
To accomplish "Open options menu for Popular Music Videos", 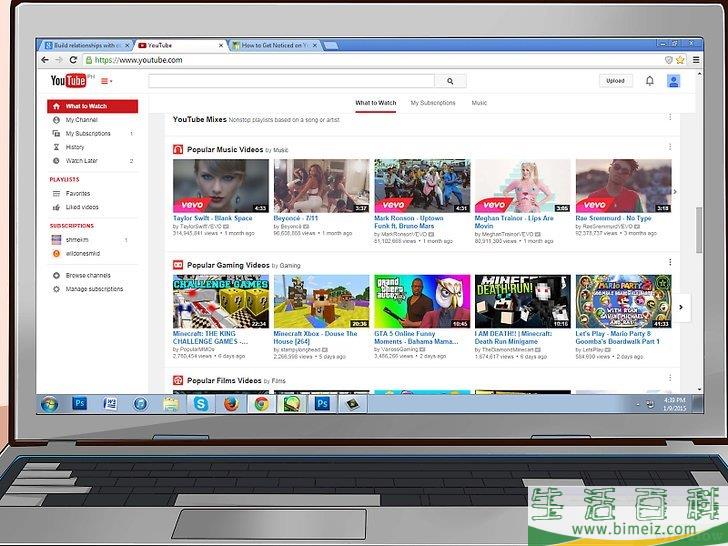I will coord(670,147).
